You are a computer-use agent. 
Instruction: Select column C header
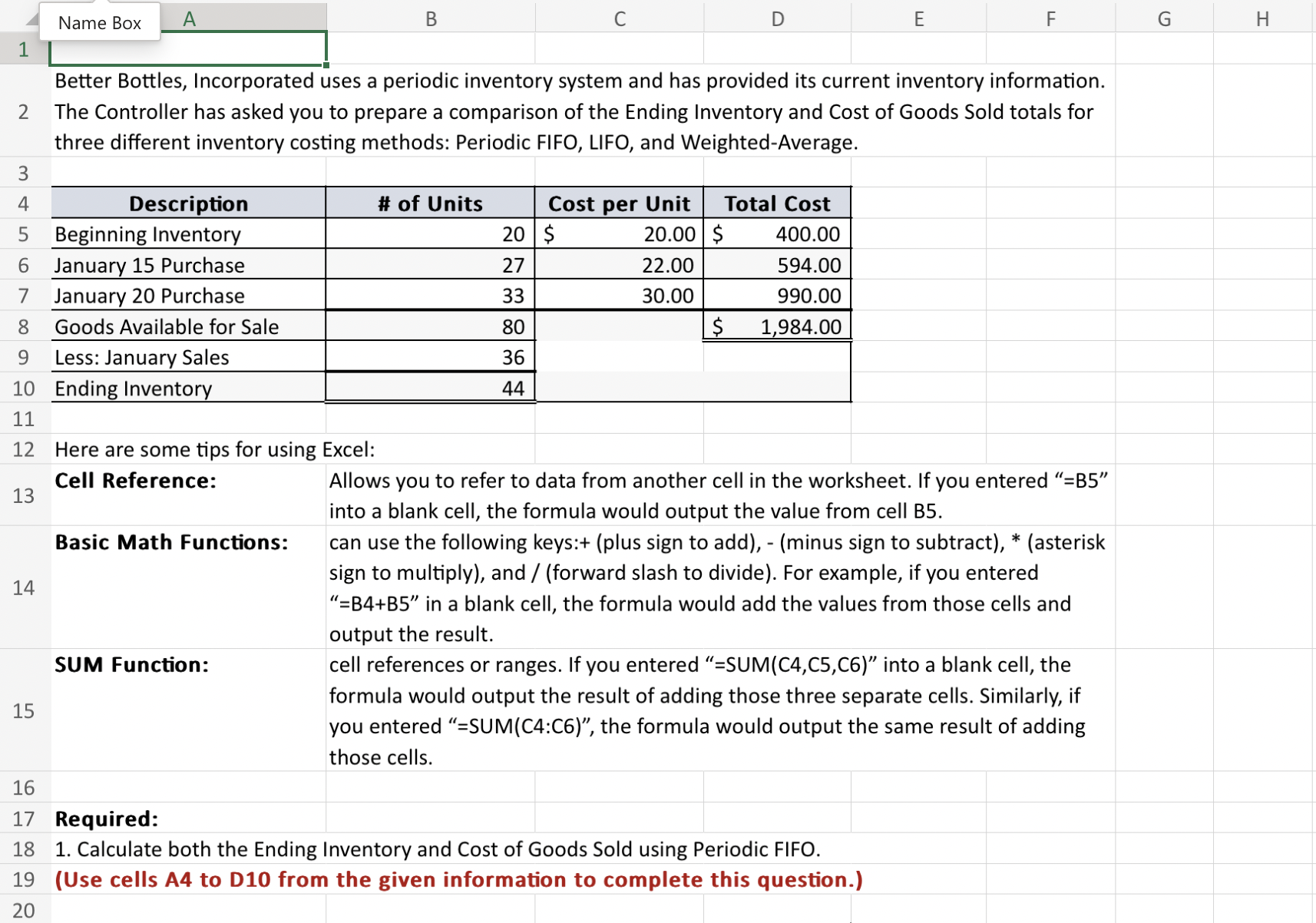click(x=620, y=18)
